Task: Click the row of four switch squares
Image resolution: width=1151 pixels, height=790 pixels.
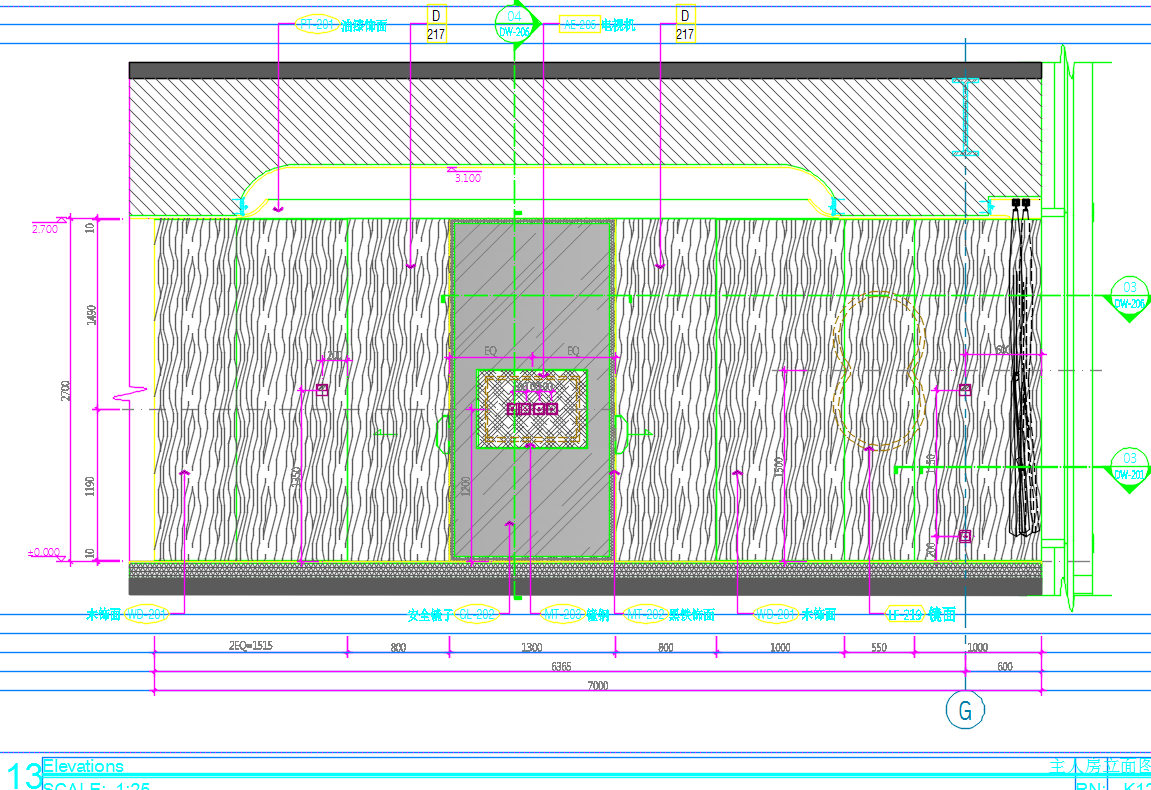Action: point(532,409)
